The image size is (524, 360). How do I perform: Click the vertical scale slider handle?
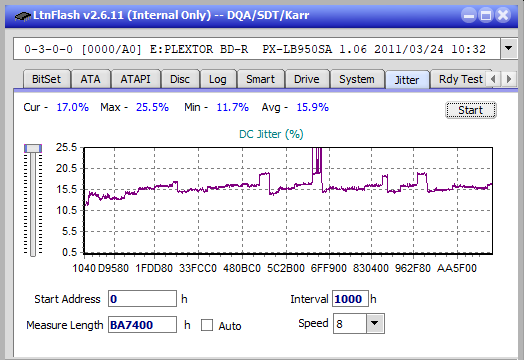(x=33, y=148)
